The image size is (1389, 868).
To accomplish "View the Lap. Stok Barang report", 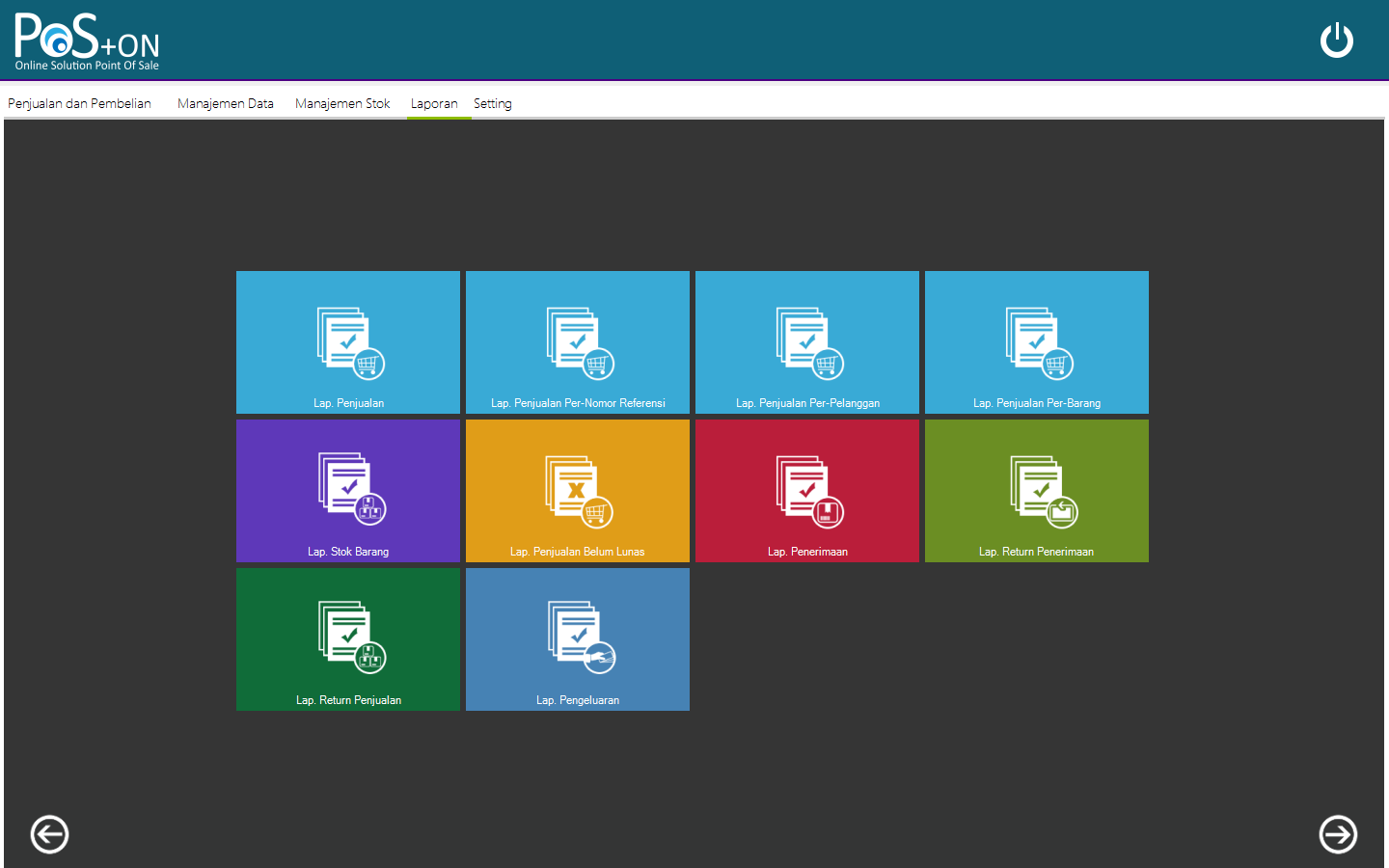I will point(347,490).
